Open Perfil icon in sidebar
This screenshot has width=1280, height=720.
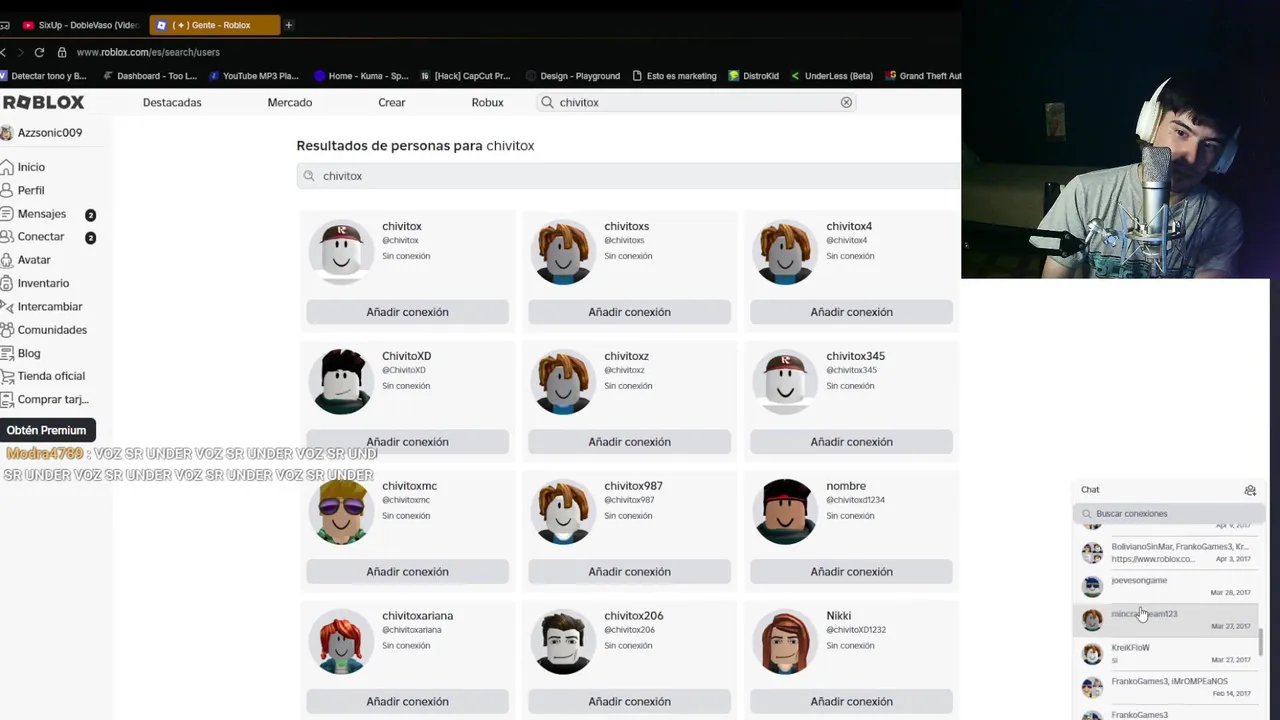tap(7, 190)
